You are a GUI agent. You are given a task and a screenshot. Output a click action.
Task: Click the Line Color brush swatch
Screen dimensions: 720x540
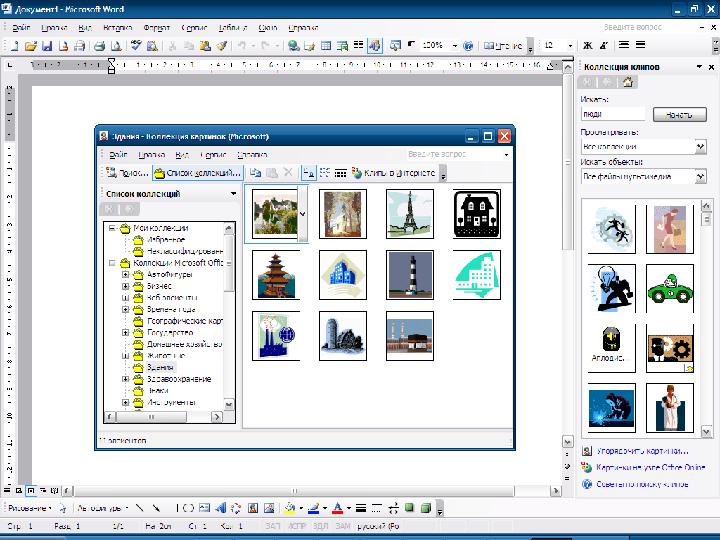click(313, 508)
